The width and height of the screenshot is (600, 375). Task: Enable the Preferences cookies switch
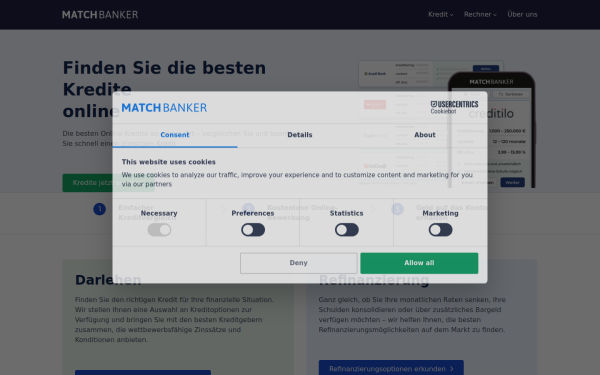253,230
